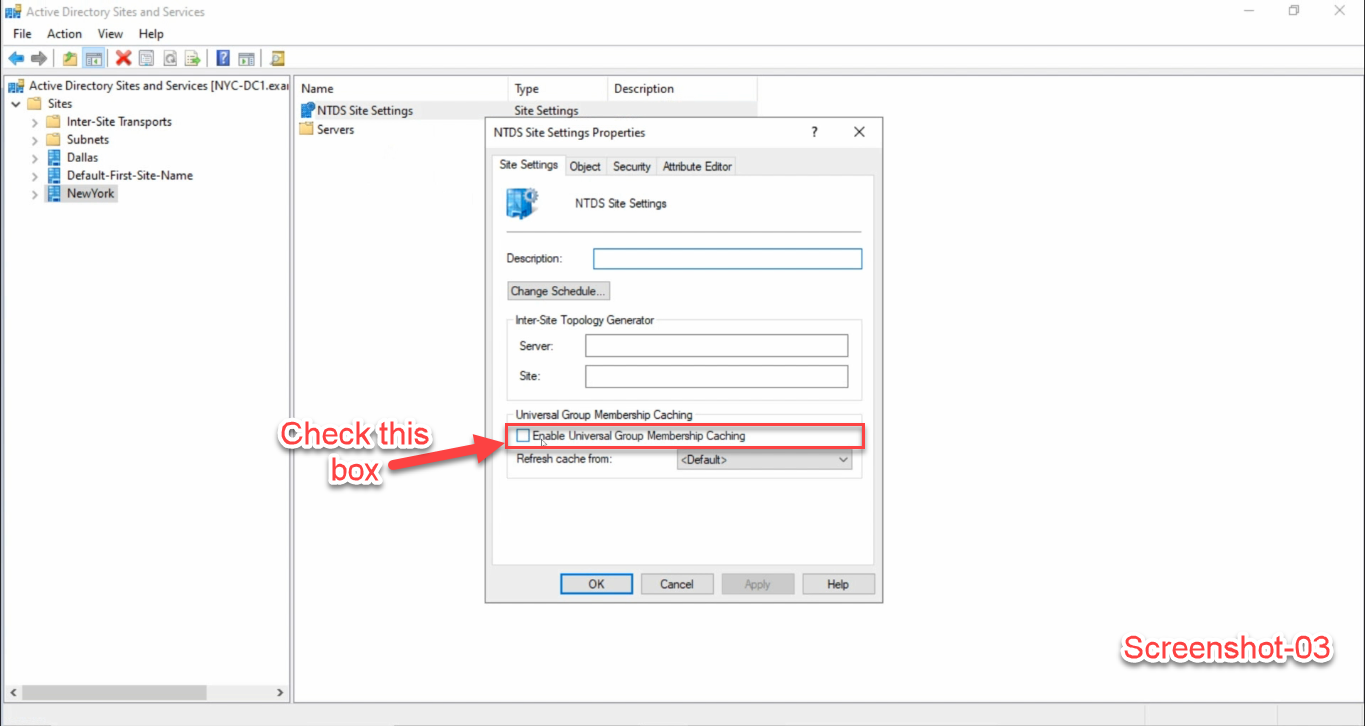Click the Default-First-Site-Name site icon

tap(54, 175)
